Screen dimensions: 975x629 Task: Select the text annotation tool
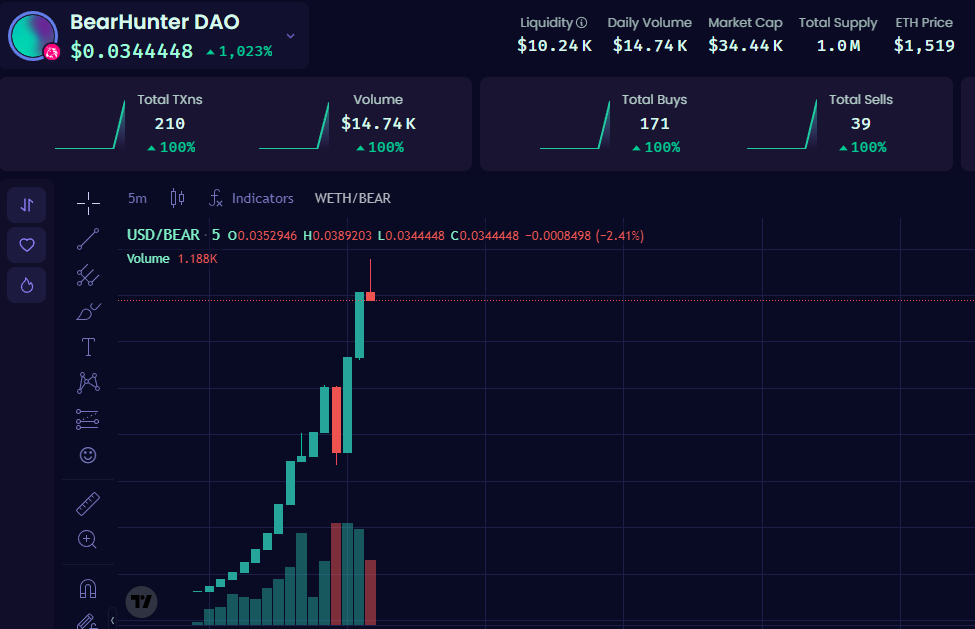tap(88, 347)
